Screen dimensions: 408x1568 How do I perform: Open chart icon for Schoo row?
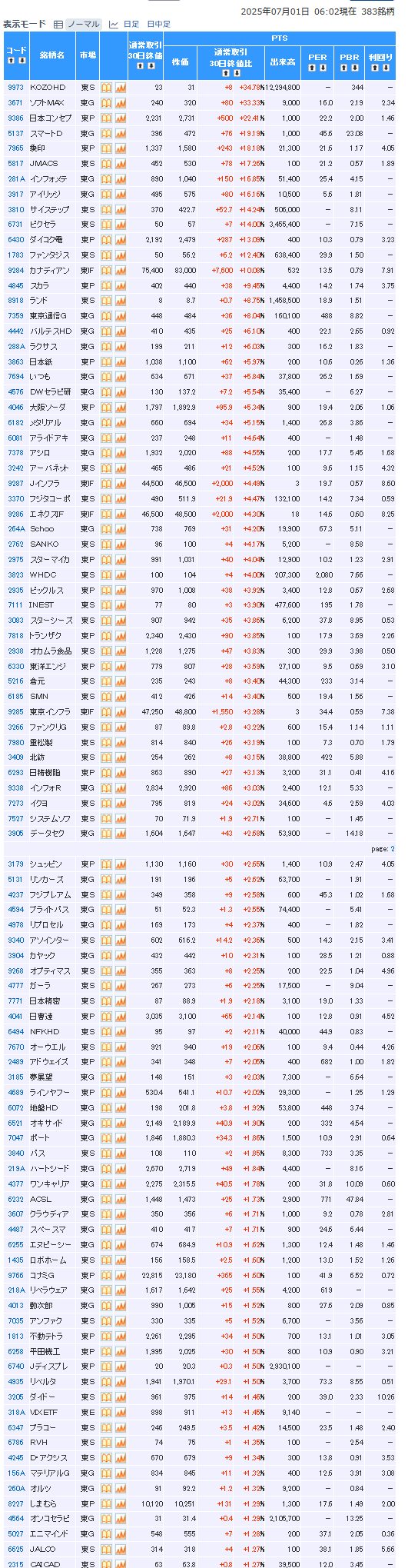(x=121, y=529)
